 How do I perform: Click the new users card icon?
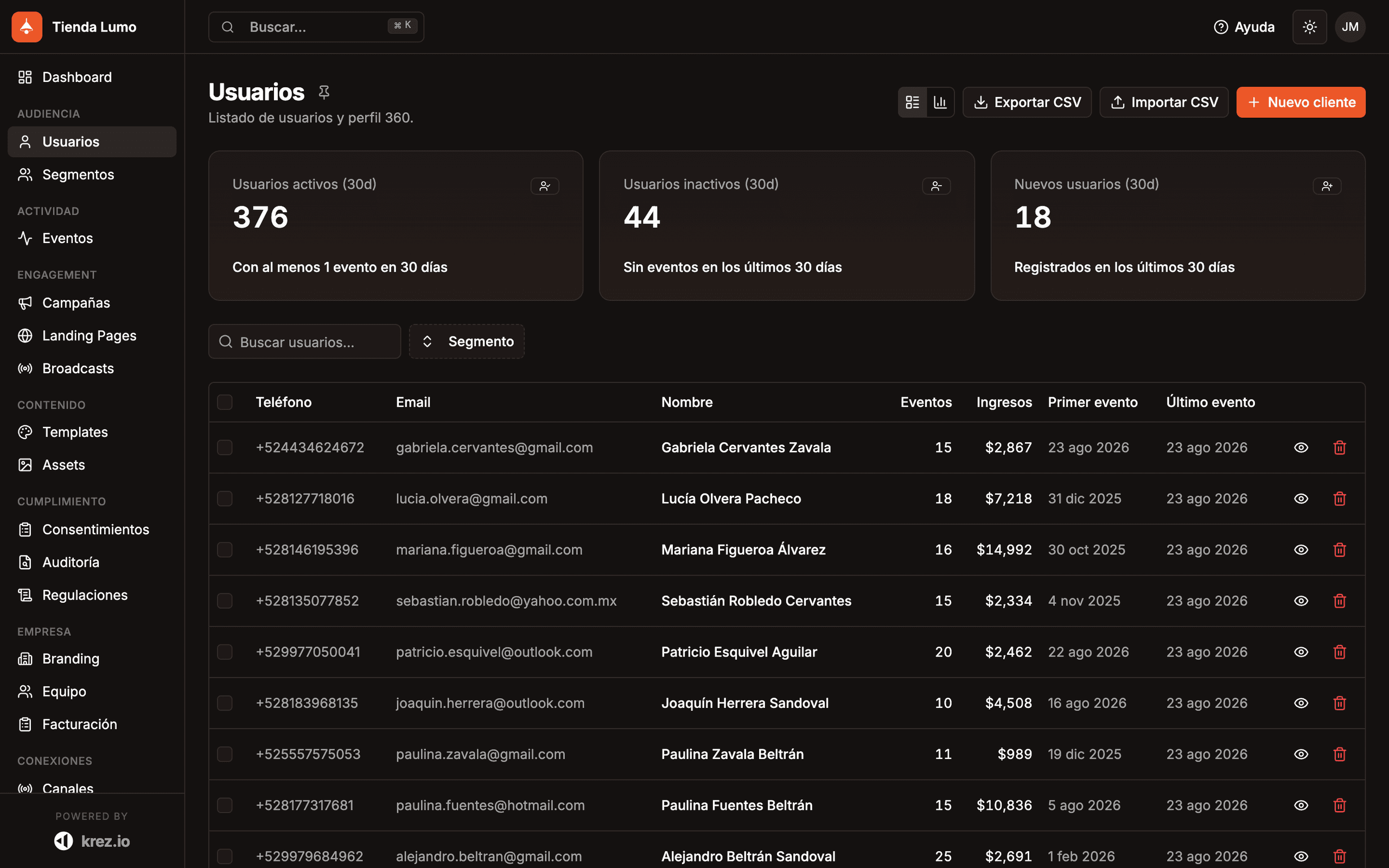(x=1327, y=186)
